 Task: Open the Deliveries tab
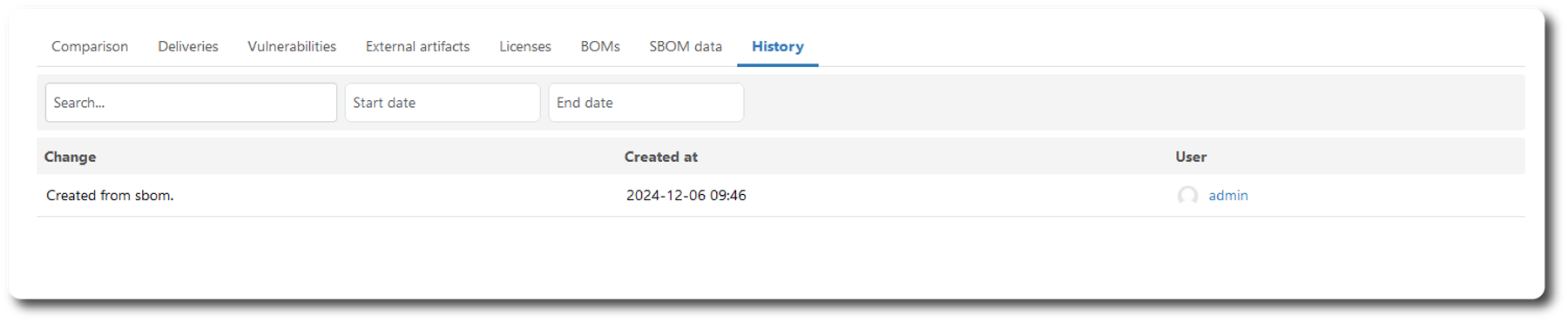coord(188,46)
